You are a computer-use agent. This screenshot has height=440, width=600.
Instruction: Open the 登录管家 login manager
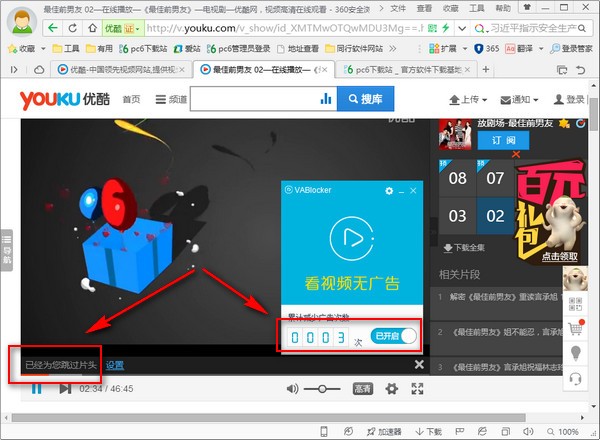(571, 49)
